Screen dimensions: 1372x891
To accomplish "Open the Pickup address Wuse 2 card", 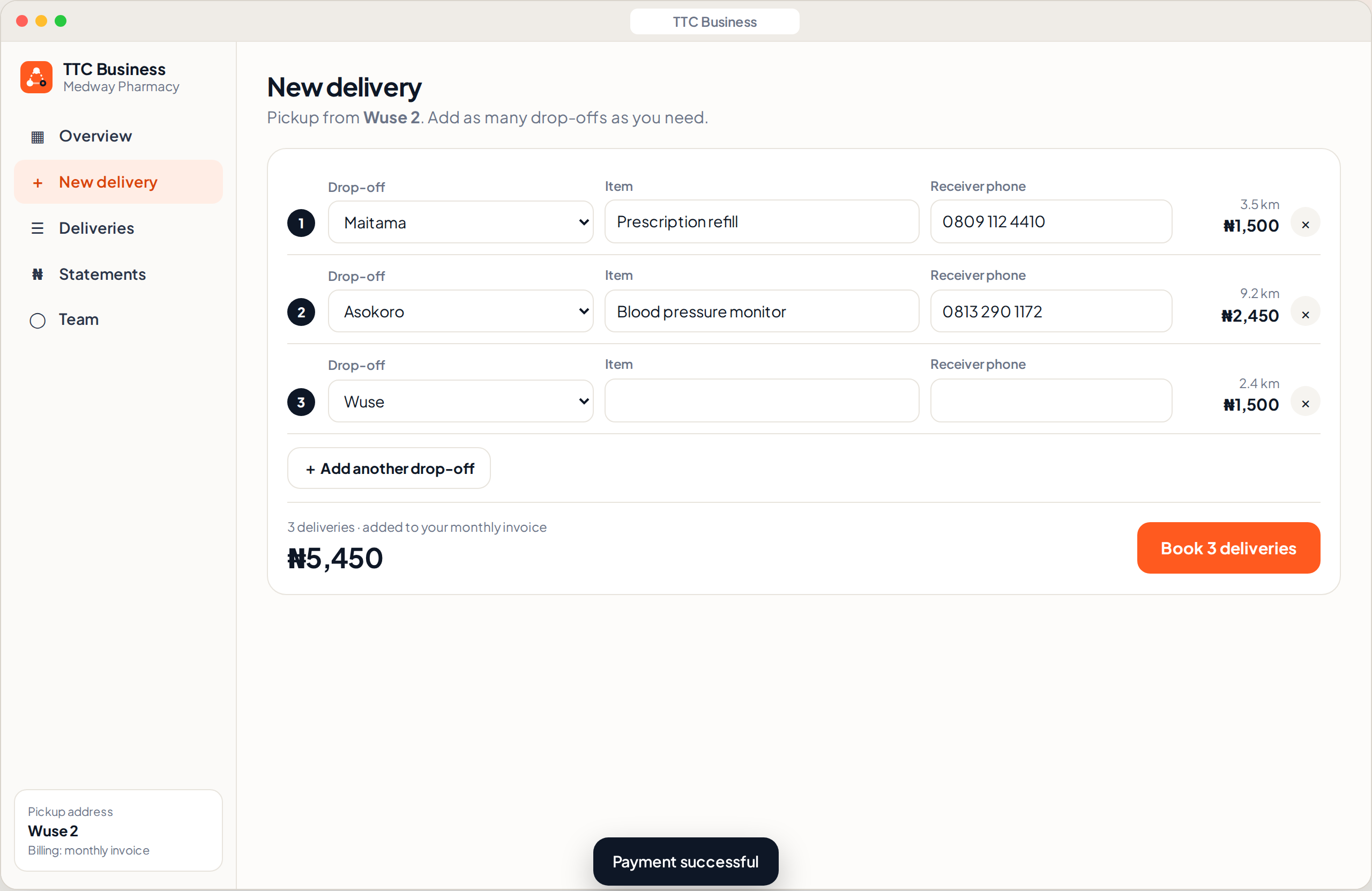I will (118, 831).
